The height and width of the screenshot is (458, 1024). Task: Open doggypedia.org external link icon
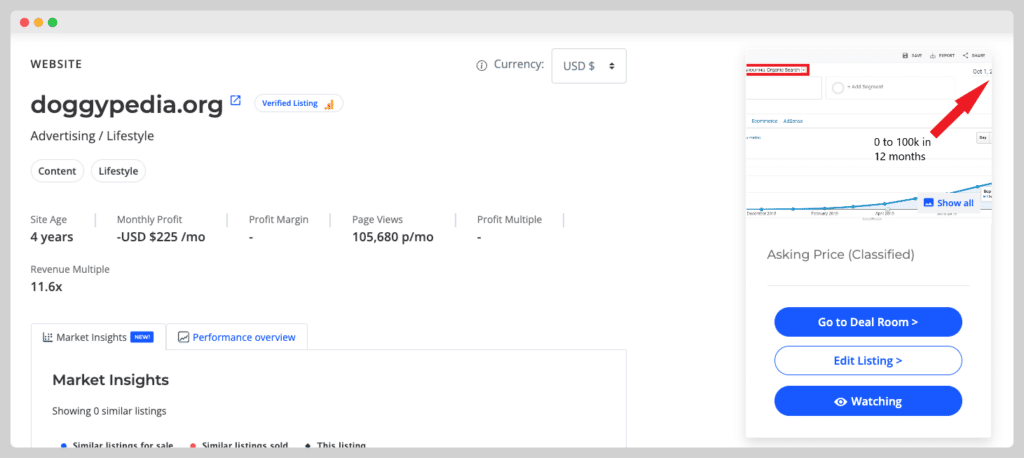tap(236, 101)
